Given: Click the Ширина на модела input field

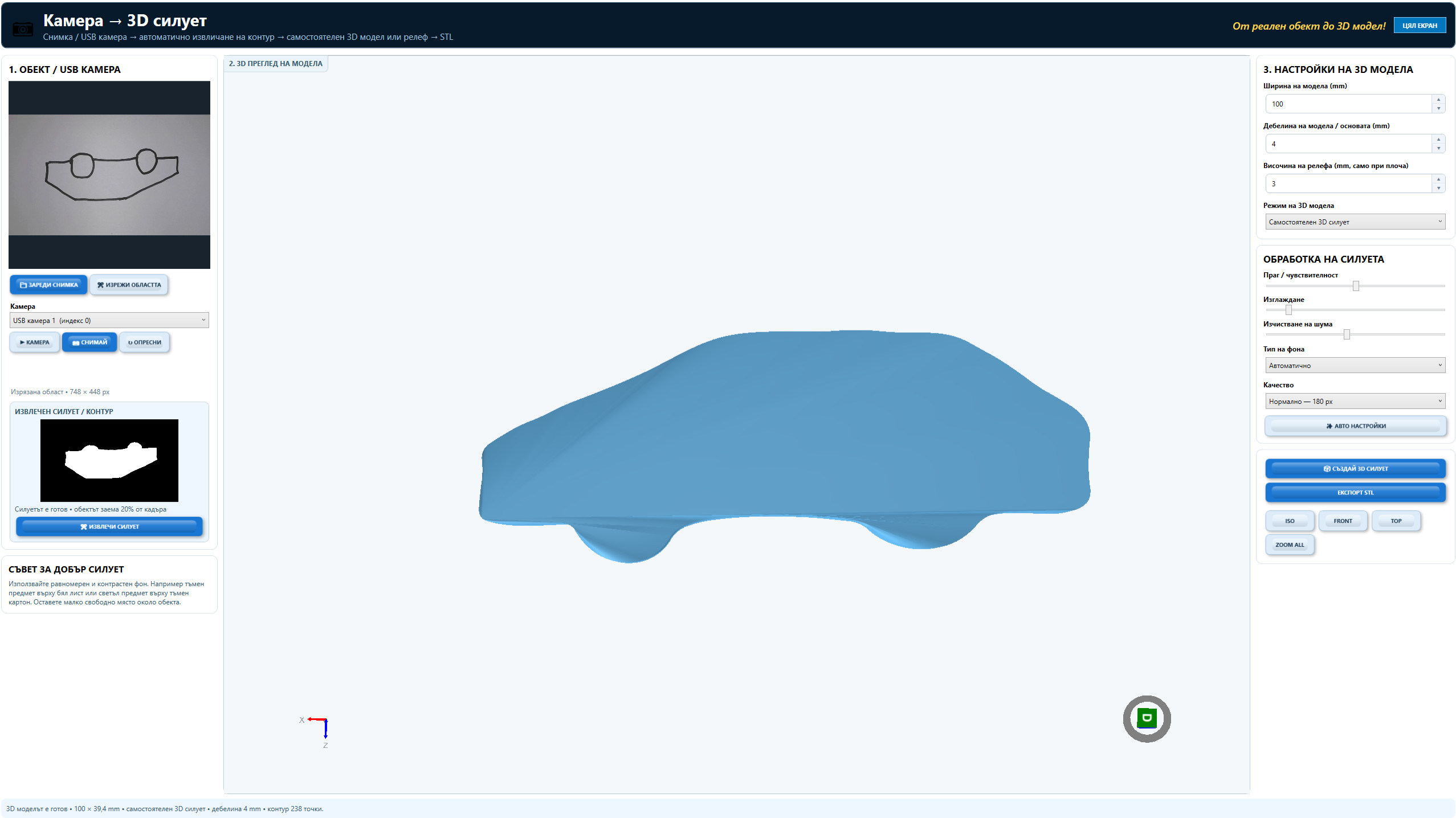Looking at the screenshot, I should (1348, 104).
